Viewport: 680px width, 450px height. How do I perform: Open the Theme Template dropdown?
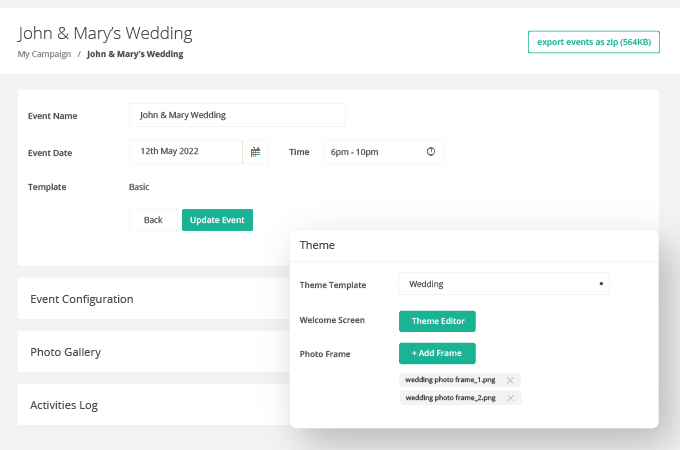pos(504,284)
